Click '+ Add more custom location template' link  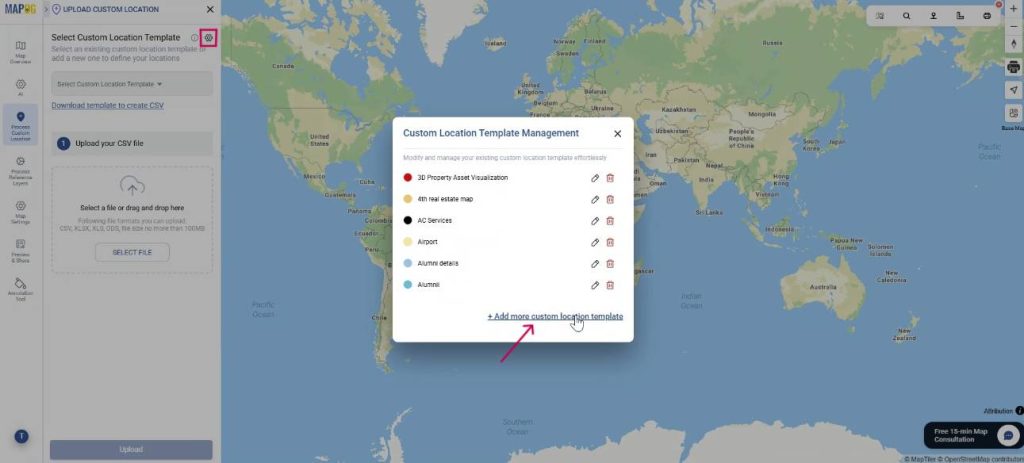coord(555,316)
